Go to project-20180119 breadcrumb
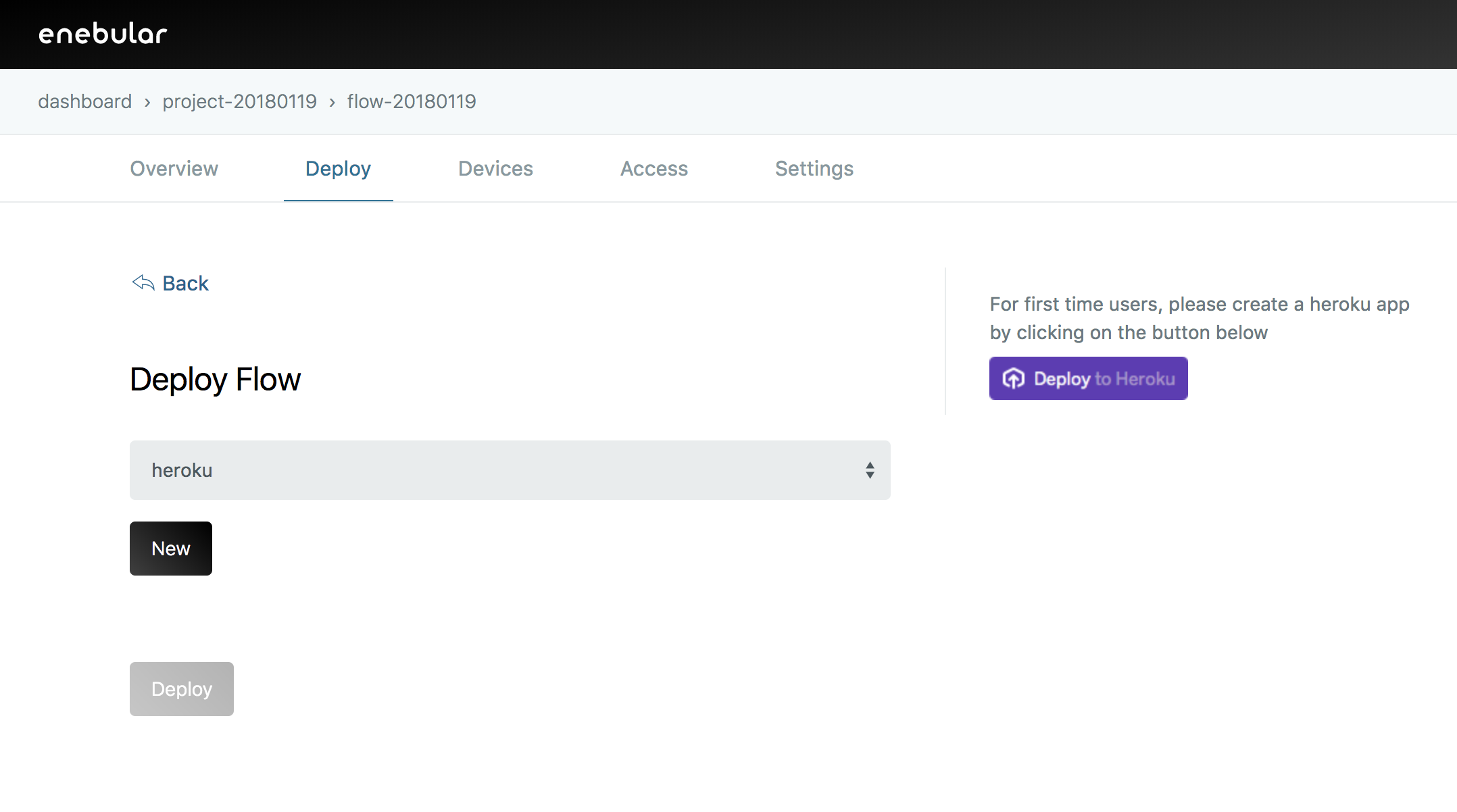The image size is (1457, 812). click(239, 101)
